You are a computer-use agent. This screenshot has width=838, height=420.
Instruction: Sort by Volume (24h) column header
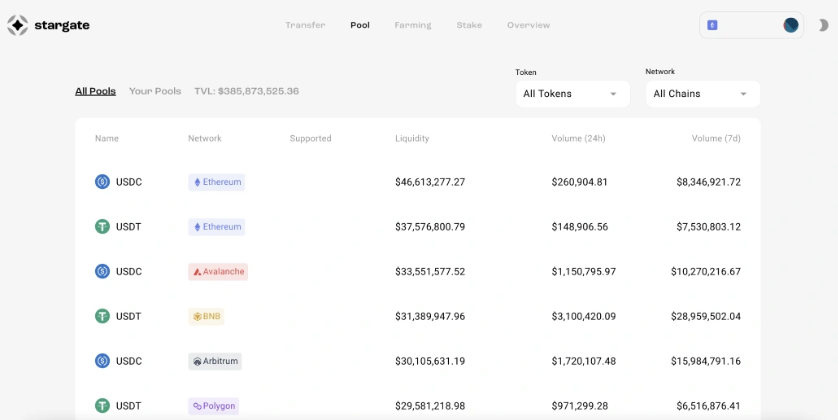click(578, 138)
